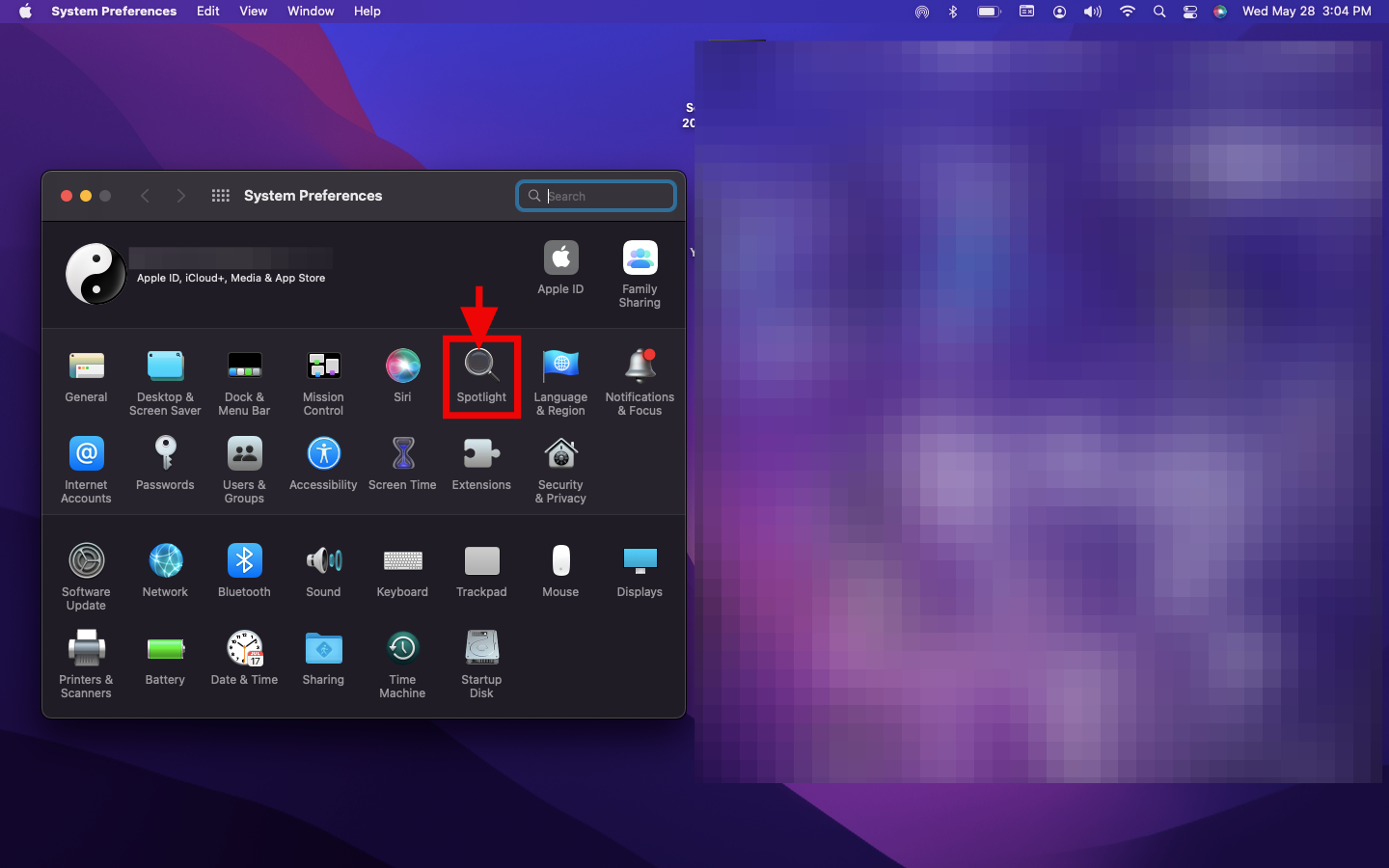Open Startup Disk preferences
The width and height of the screenshot is (1389, 868).
pyautogui.click(x=481, y=665)
